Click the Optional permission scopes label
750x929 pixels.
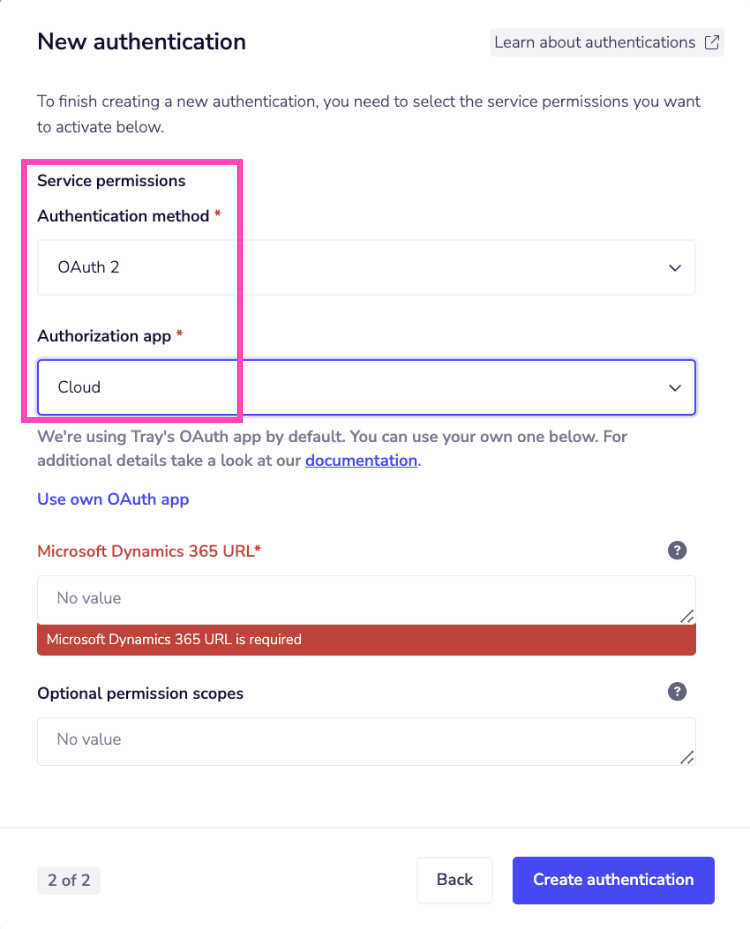point(140,693)
